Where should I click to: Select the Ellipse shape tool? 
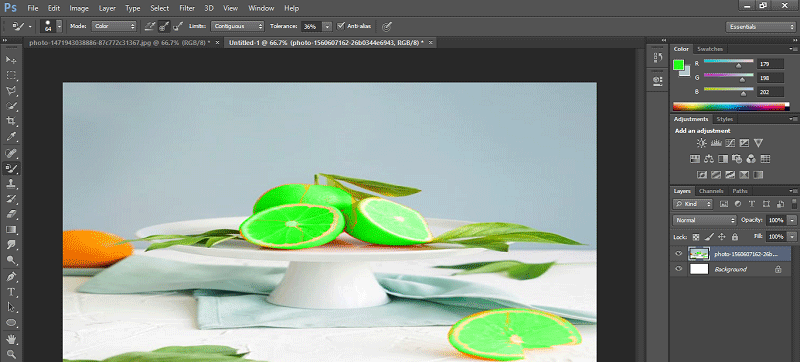pyautogui.click(x=11, y=323)
